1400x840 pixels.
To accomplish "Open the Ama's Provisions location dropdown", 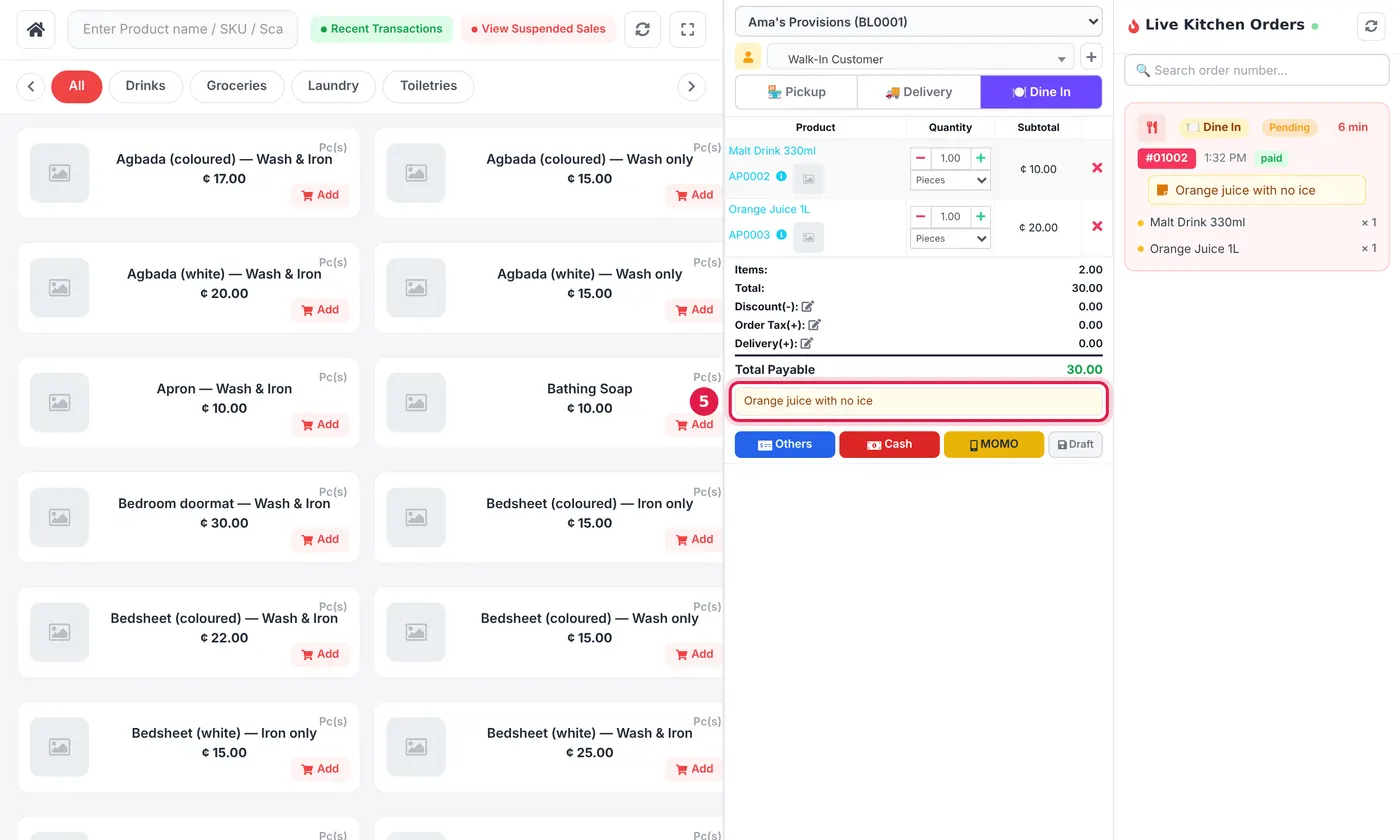I will point(918,22).
